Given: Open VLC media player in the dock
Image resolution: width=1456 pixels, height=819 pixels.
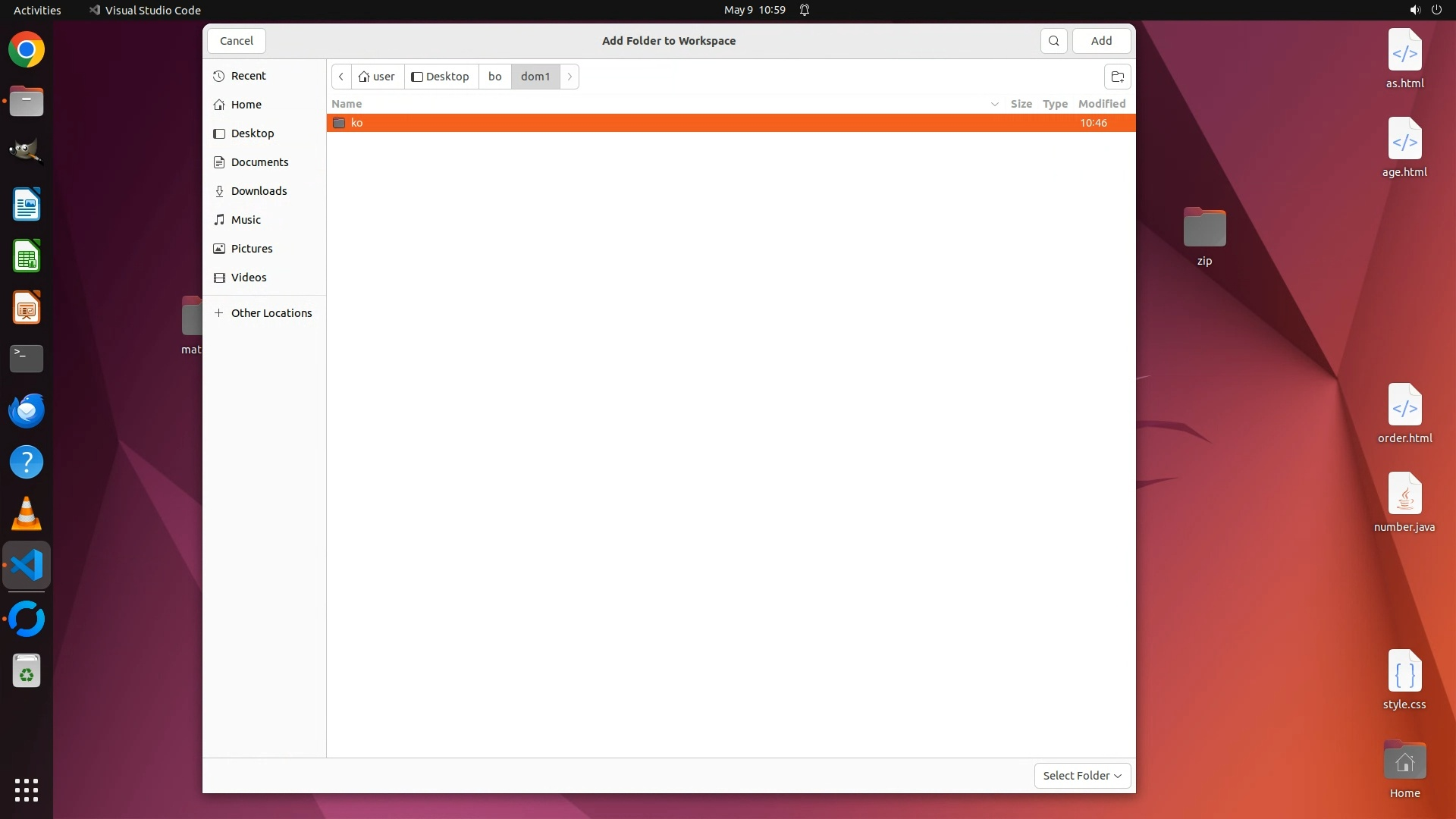Looking at the screenshot, I should click(27, 514).
